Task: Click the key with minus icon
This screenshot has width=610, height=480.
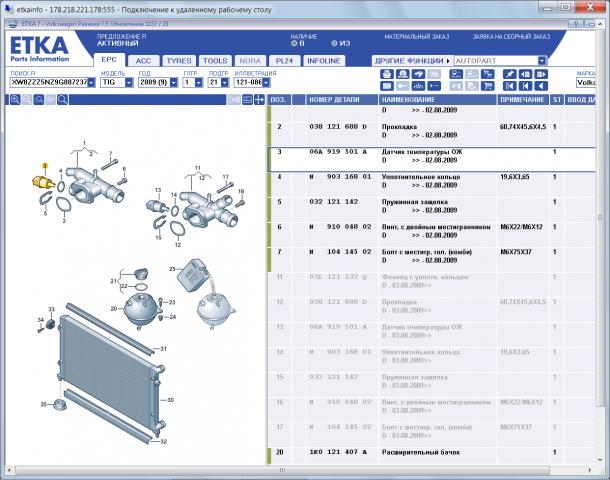Action: (x=434, y=86)
